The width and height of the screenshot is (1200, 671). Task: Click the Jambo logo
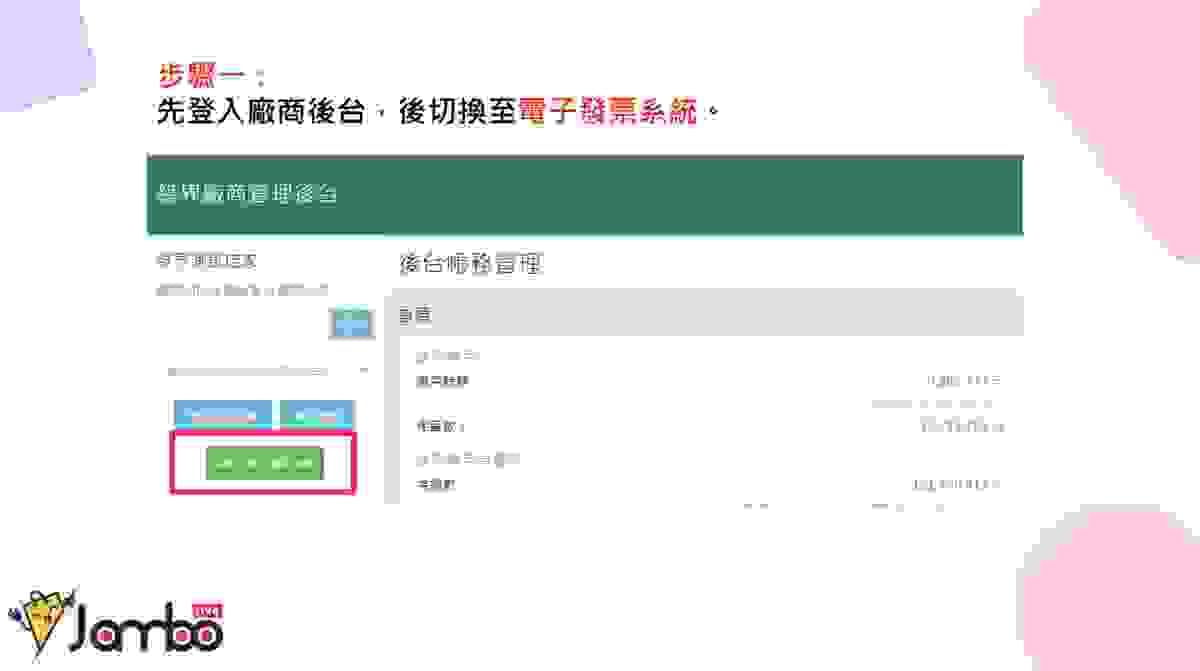coord(116,625)
